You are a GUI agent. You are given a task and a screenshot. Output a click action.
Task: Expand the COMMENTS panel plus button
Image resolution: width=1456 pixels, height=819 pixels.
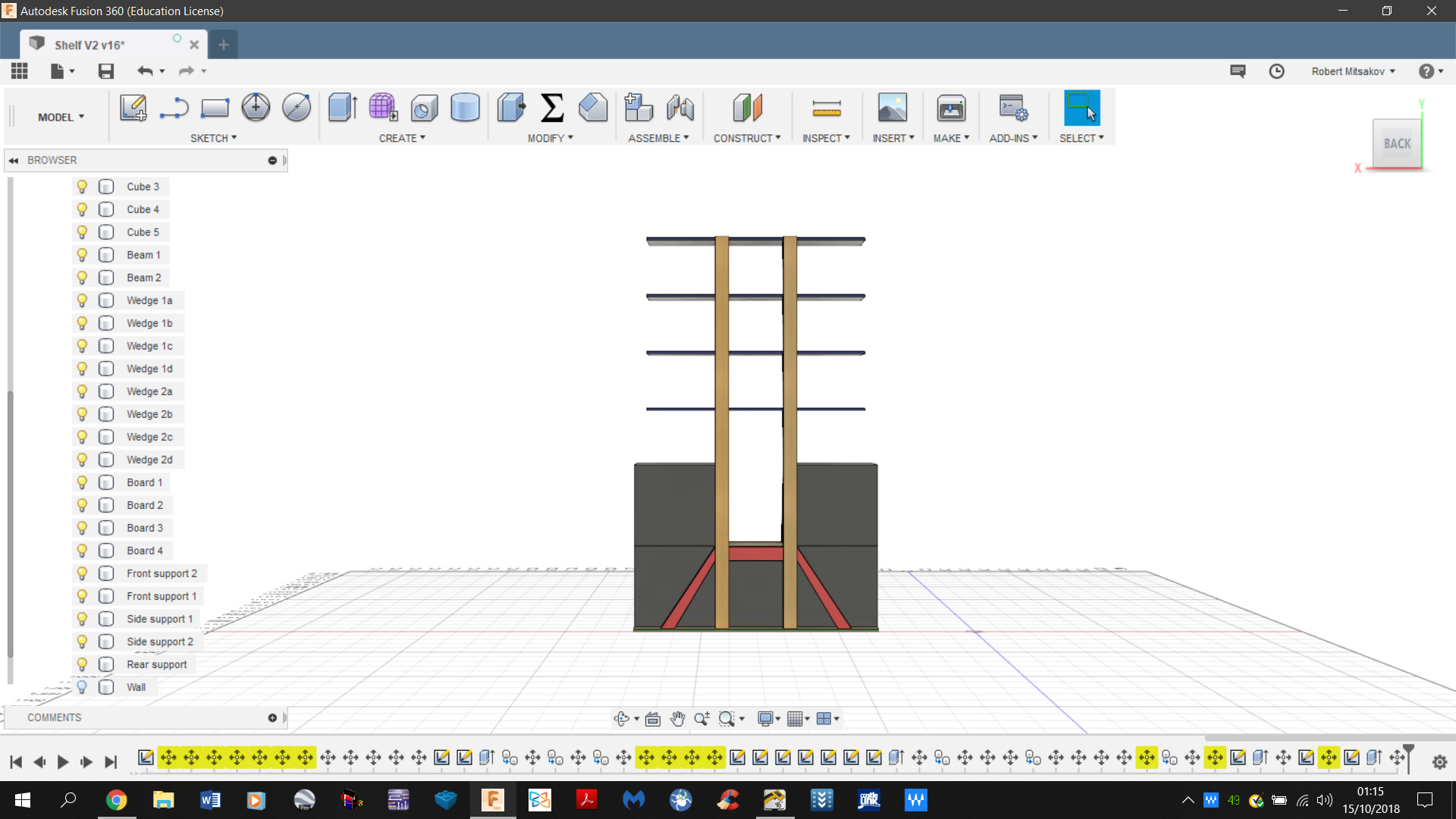pos(272,717)
